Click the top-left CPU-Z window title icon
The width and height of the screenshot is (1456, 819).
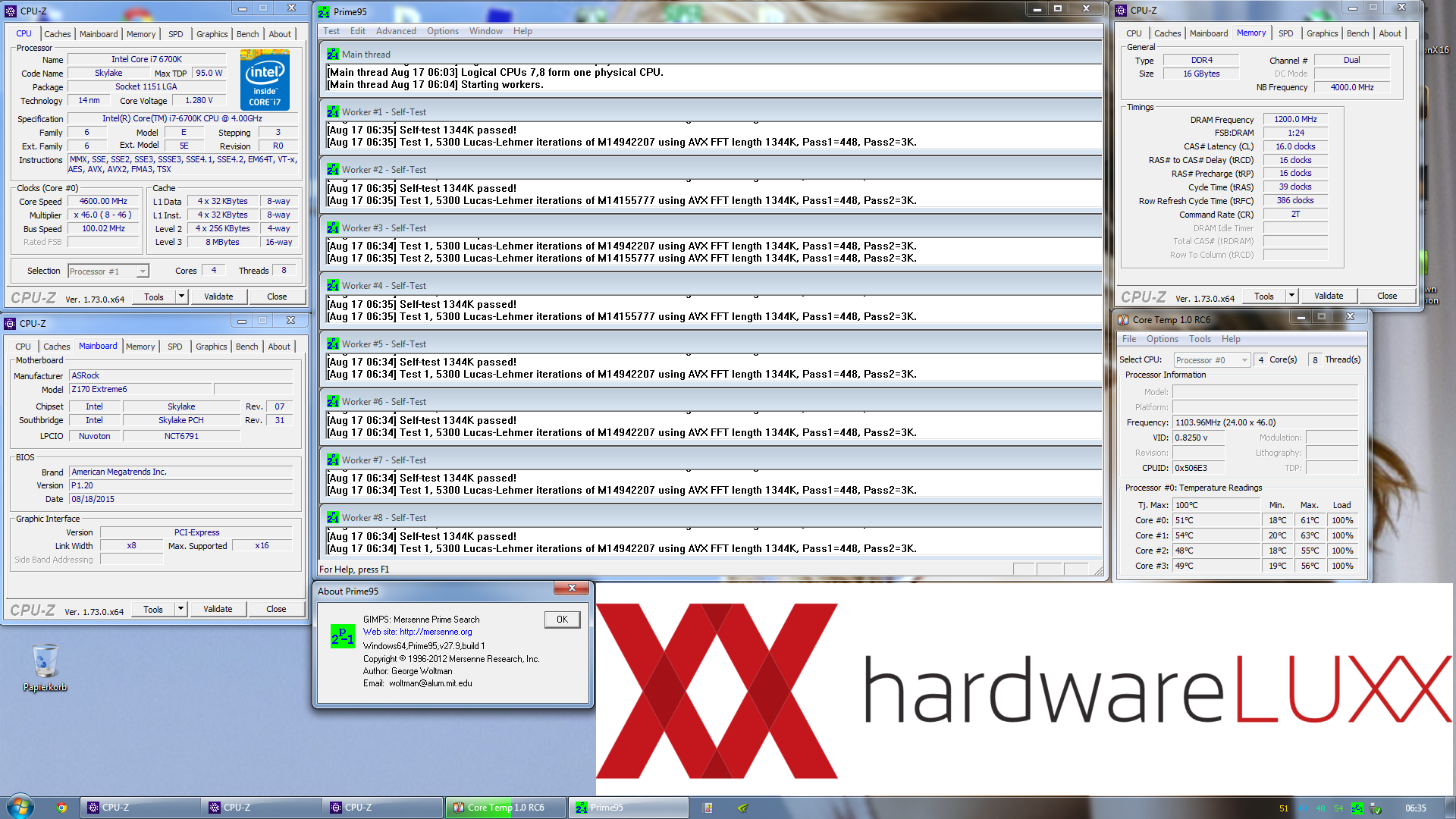click(x=11, y=11)
